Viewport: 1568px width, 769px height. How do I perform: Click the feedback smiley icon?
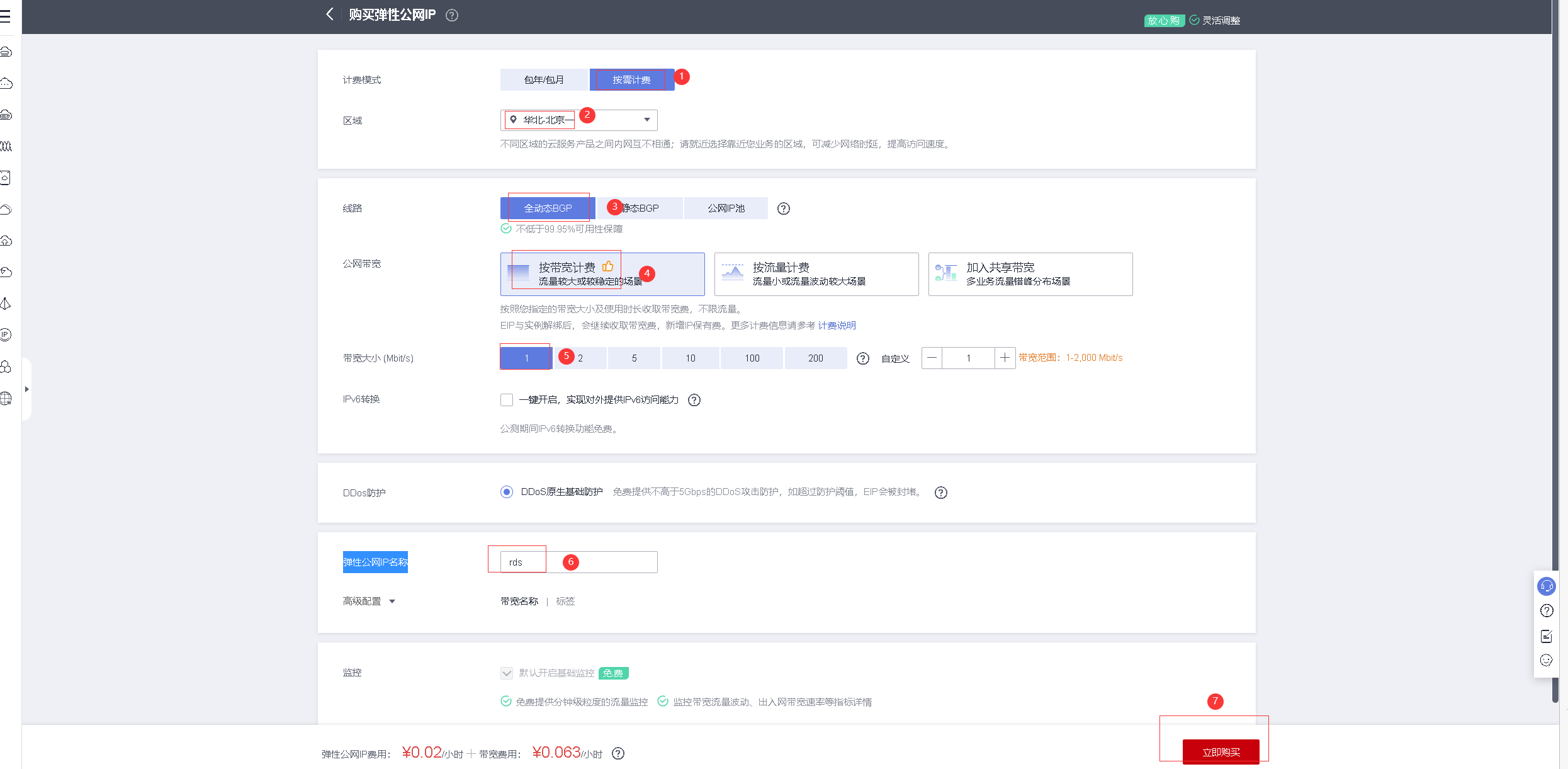1546,660
